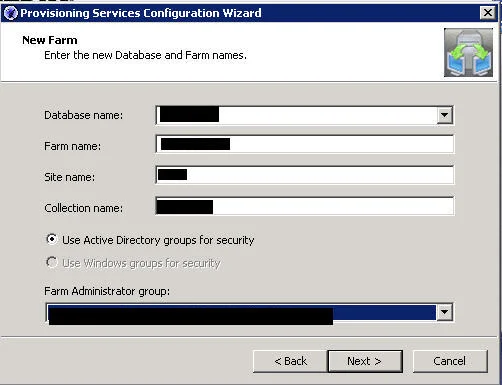The height and width of the screenshot is (385, 502).
Task: Open the Database name dropdown arrow
Action: click(444, 115)
